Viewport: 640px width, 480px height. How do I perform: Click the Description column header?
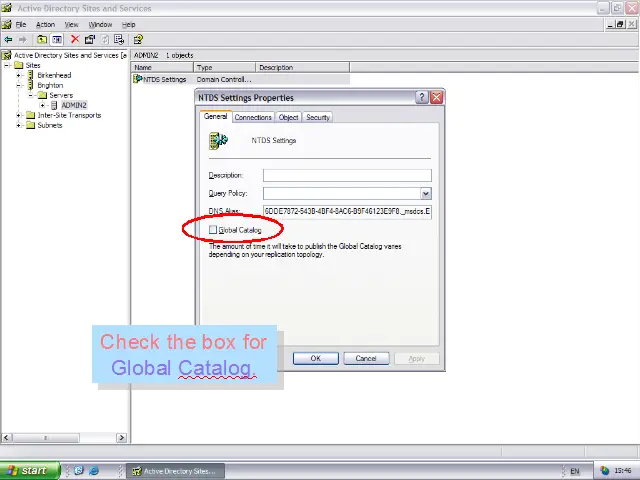point(302,67)
